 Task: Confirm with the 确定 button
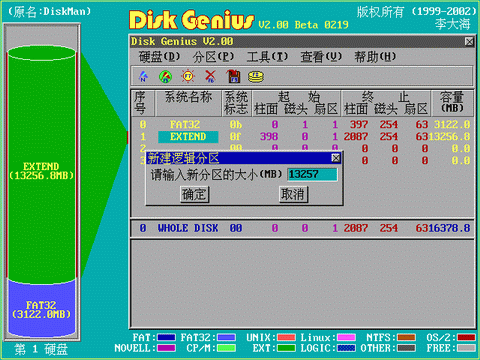pos(195,194)
